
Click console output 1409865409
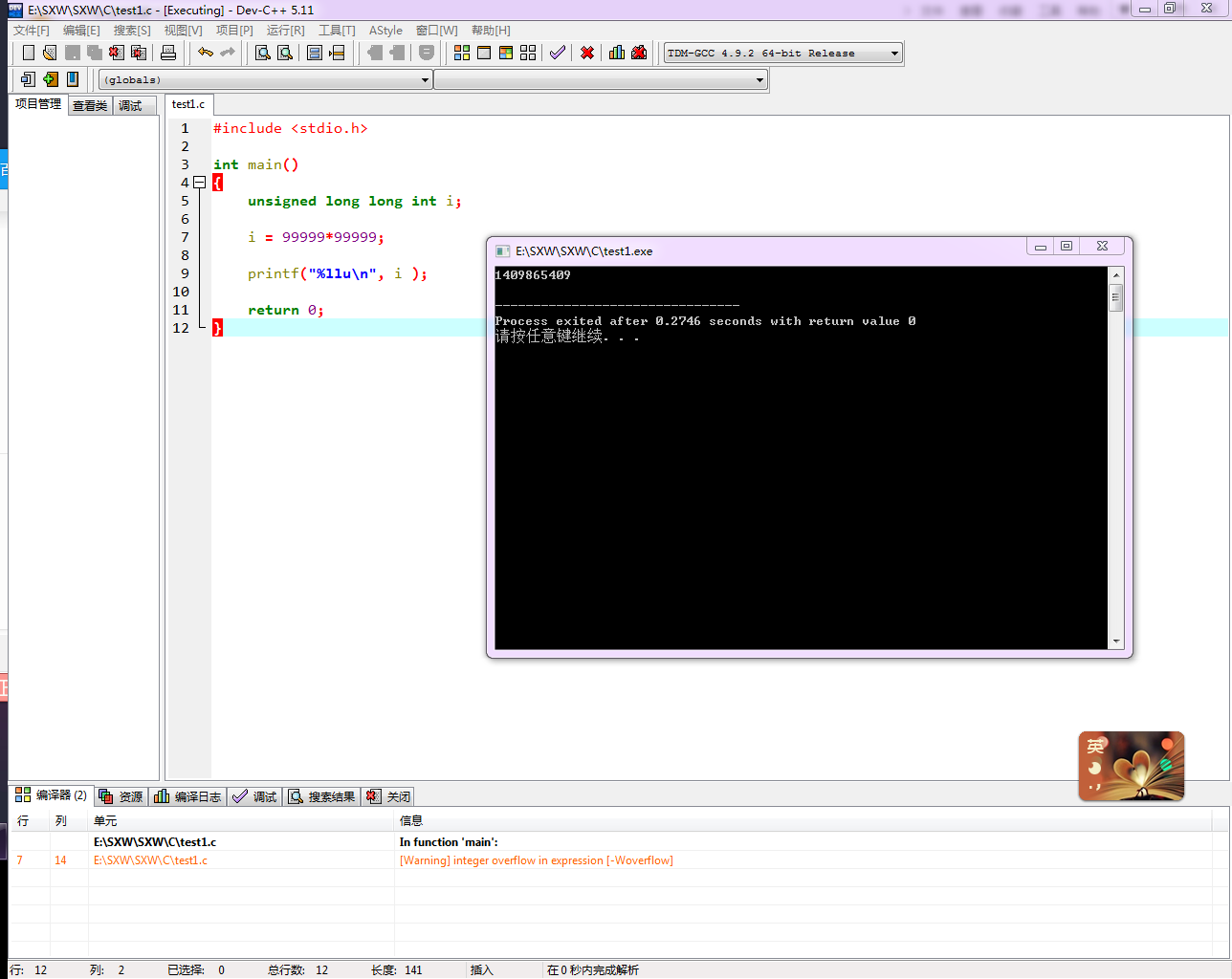pos(533,275)
